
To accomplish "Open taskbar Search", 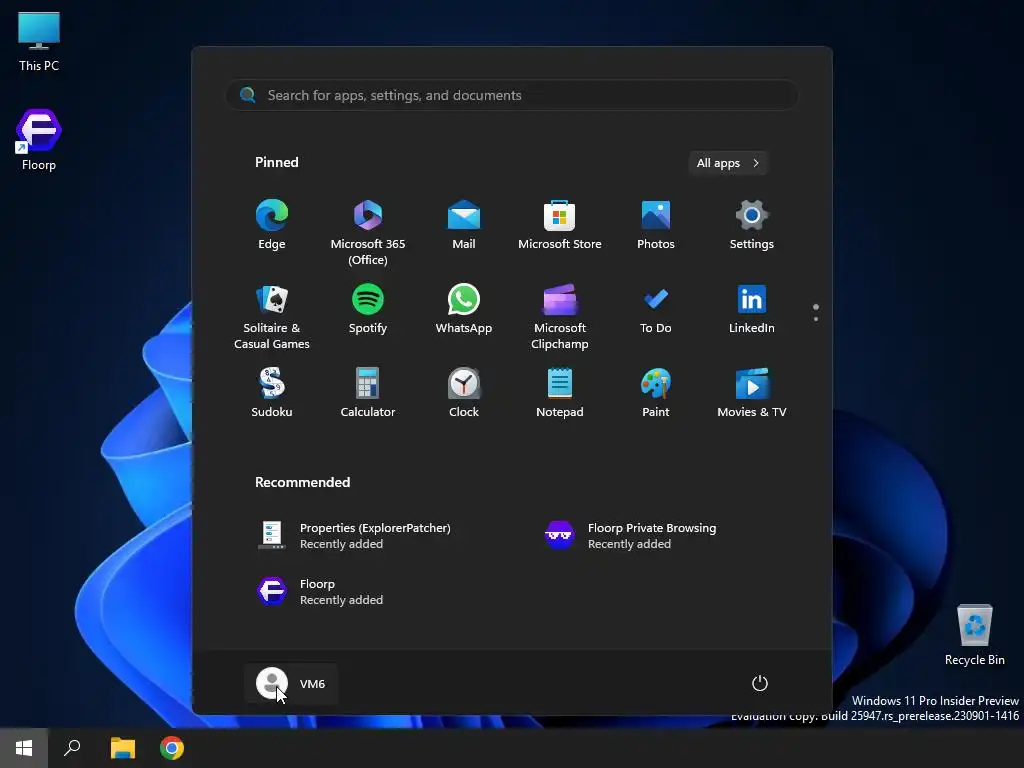I will [72, 748].
